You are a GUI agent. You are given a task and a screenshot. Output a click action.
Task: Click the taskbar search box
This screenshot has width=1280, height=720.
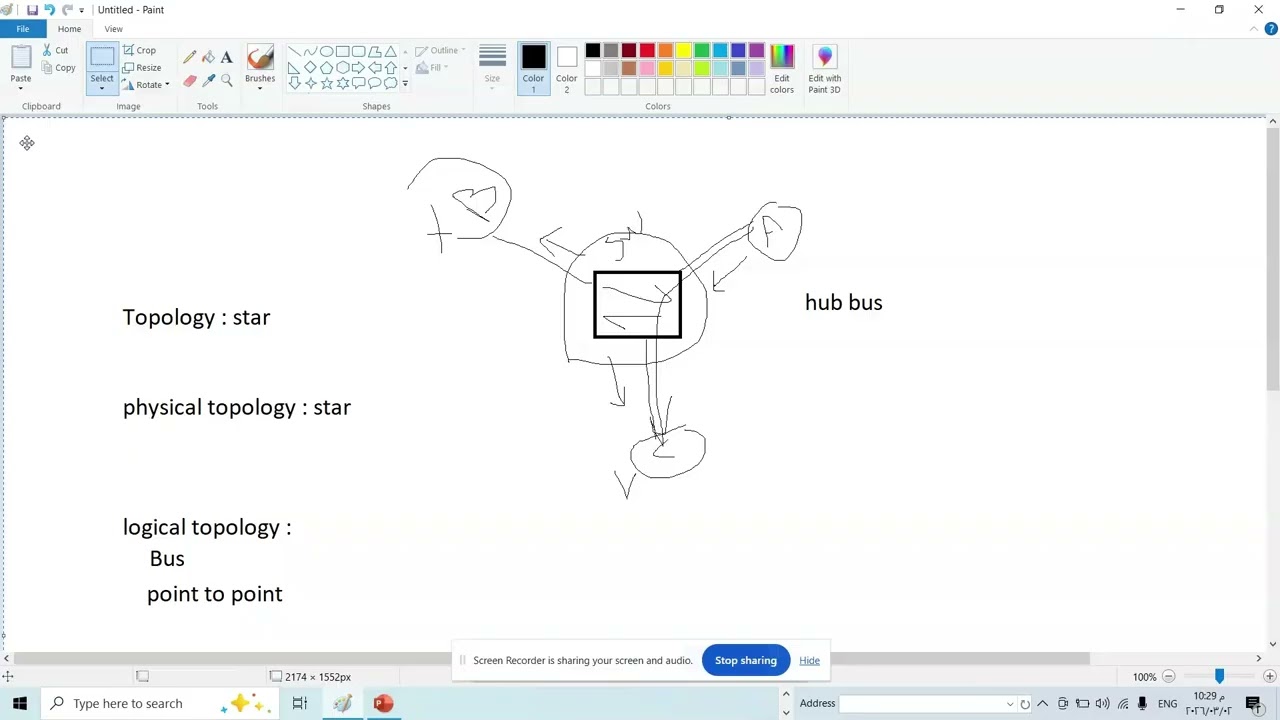[x=160, y=703]
